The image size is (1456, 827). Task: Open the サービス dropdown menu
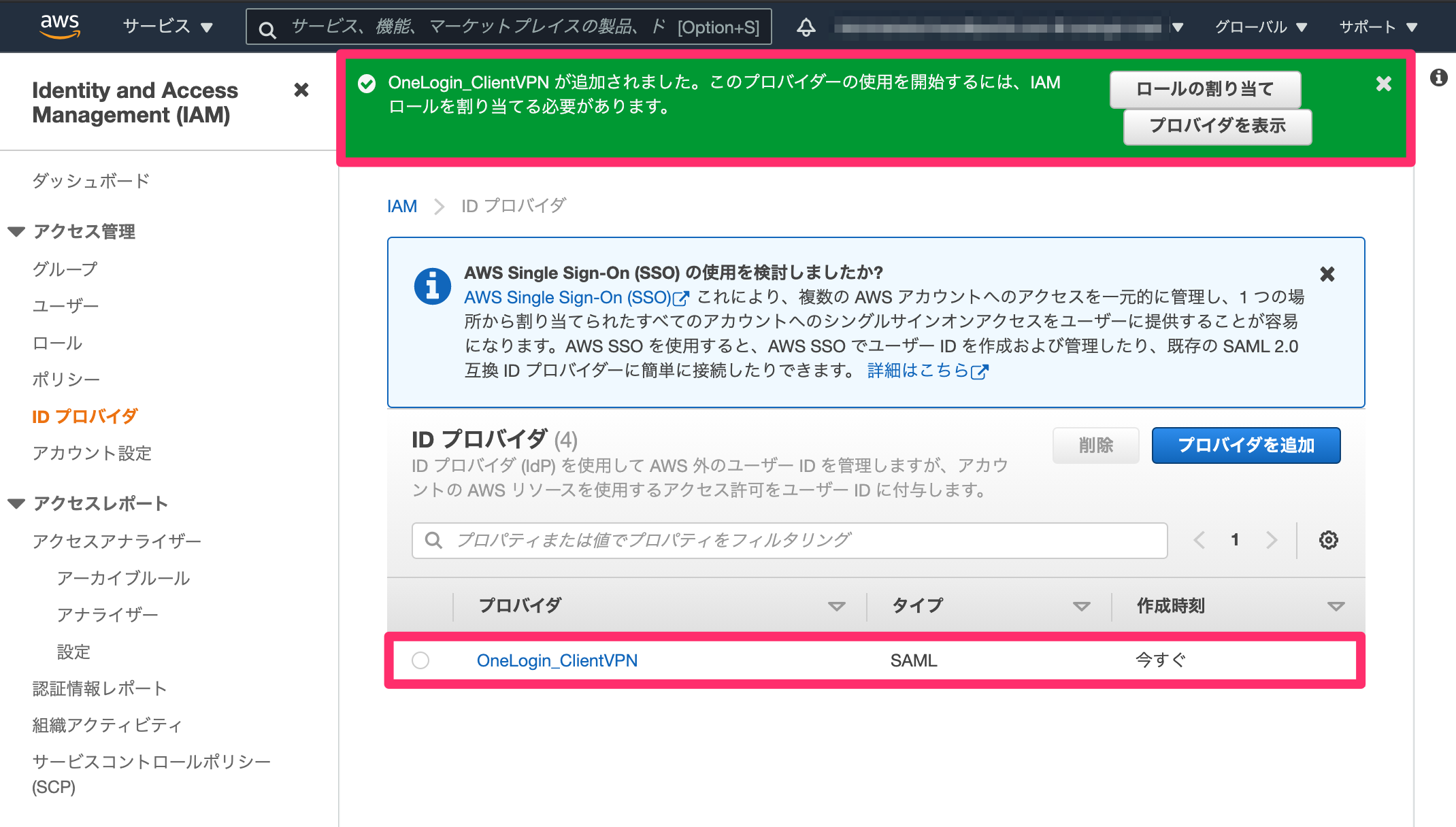click(x=168, y=27)
